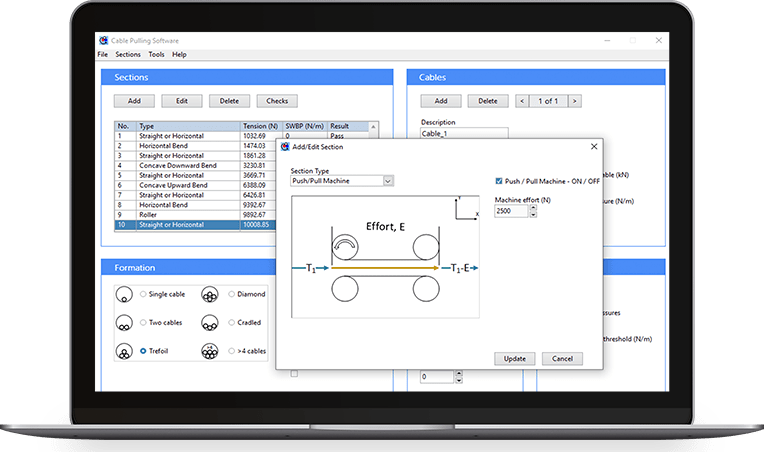The image size is (764, 452).
Task: Open the Sections menu
Action: 128,54
